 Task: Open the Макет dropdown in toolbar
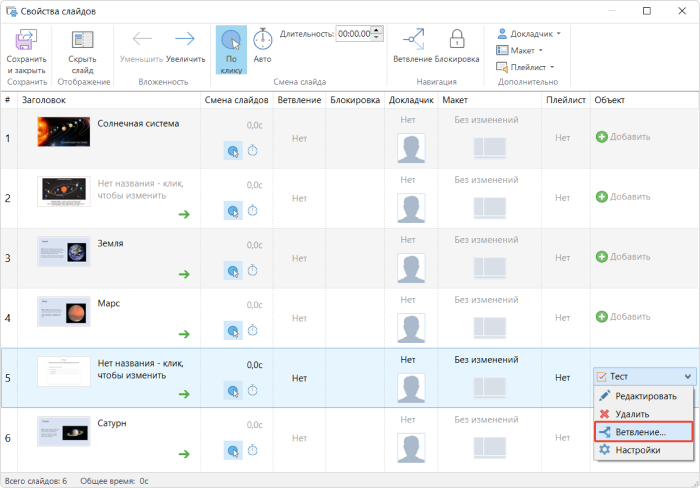(519, 50)
